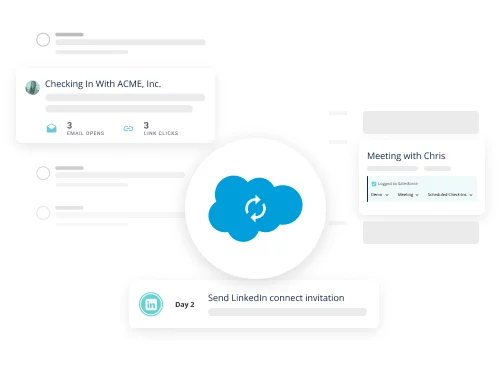Viewport: 502px width, 367px height.
Task: Open the Demo dropdown in meeting card
Action: click(380, 195)
